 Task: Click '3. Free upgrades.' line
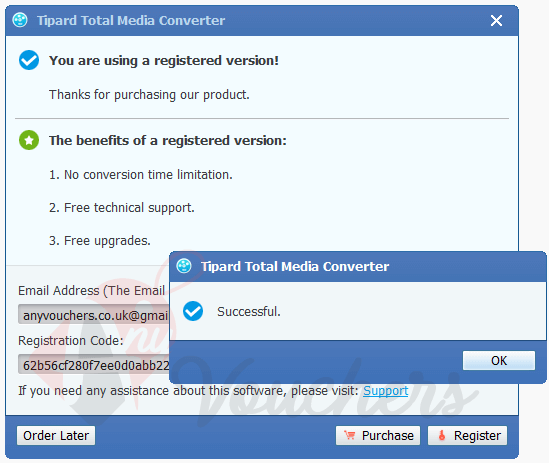click(x=99, y=241)
